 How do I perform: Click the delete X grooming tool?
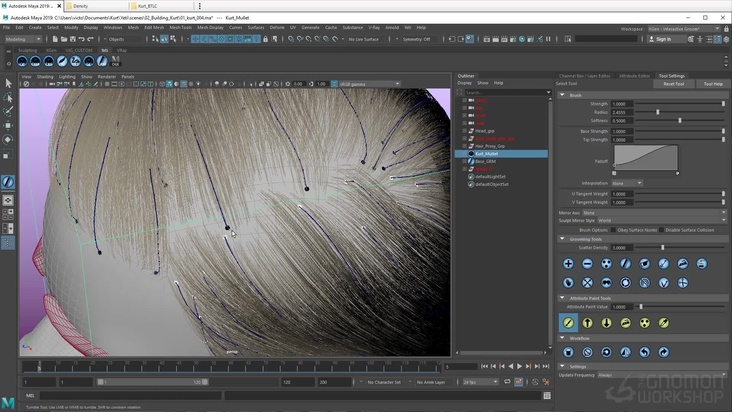point(587,283)
